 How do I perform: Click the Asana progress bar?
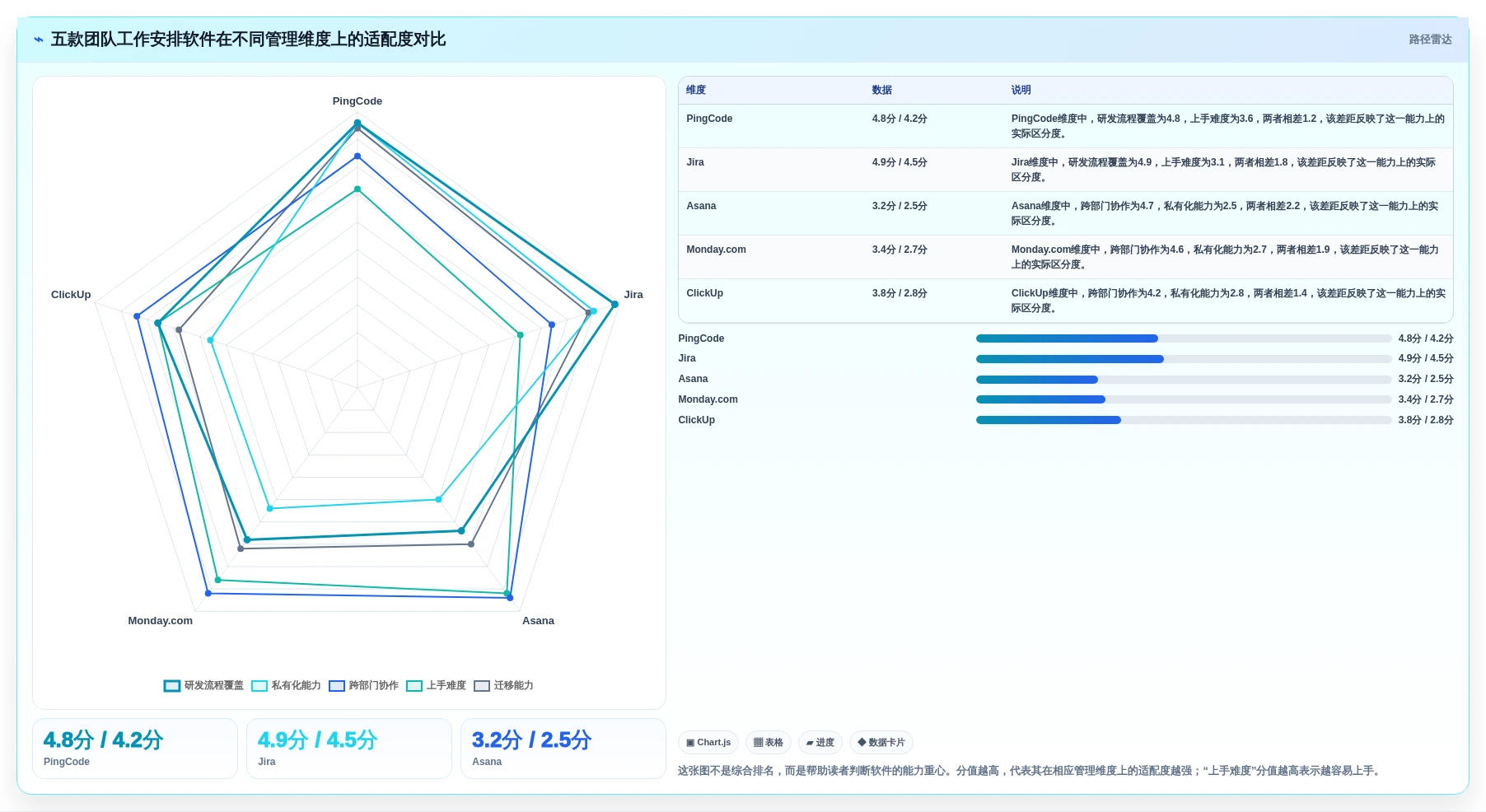pyautogui.click(x=1184, y=380)
